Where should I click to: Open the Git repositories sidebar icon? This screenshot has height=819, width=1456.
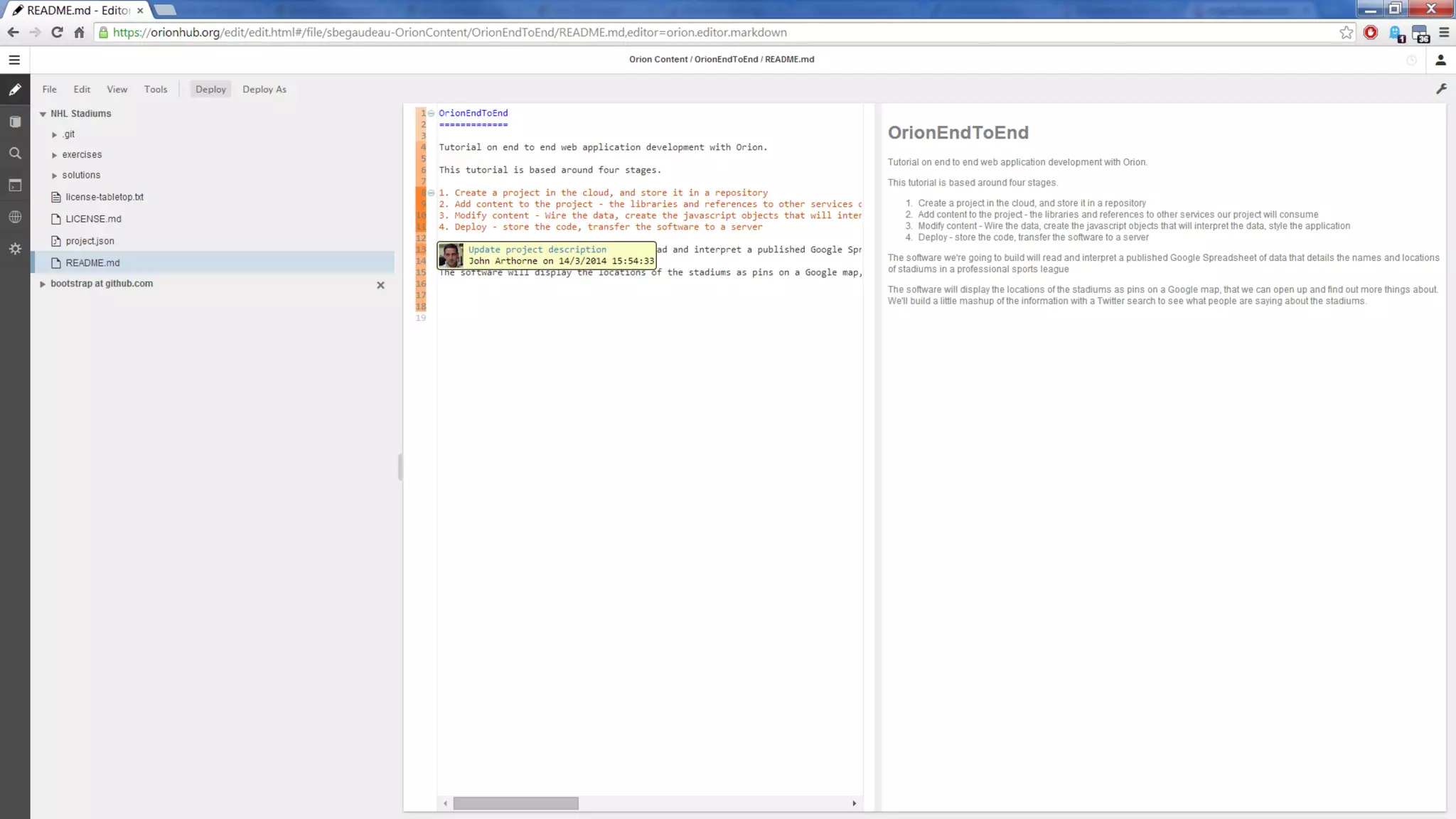click(15, 122)
